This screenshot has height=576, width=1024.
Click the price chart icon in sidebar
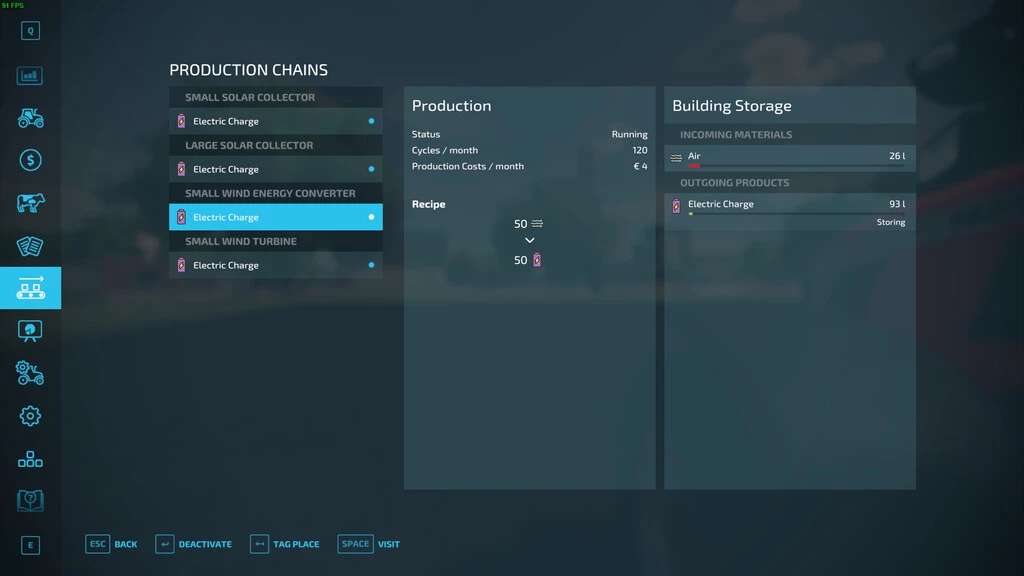(30, 75)
